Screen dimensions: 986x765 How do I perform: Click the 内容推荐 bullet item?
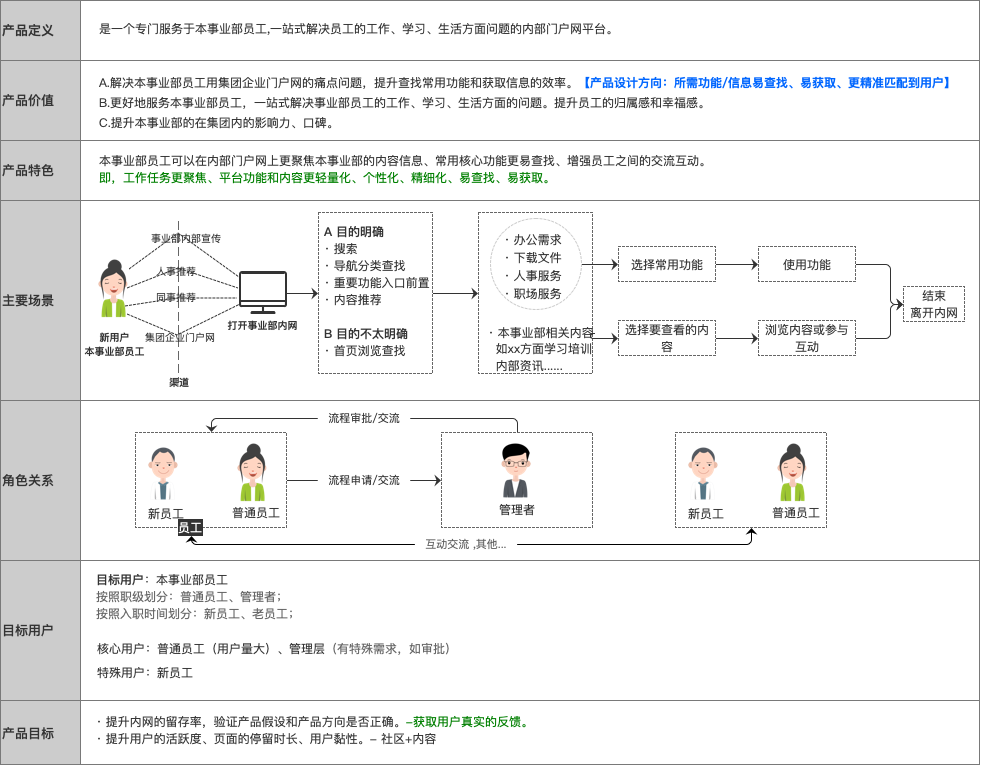click(357, 300)
